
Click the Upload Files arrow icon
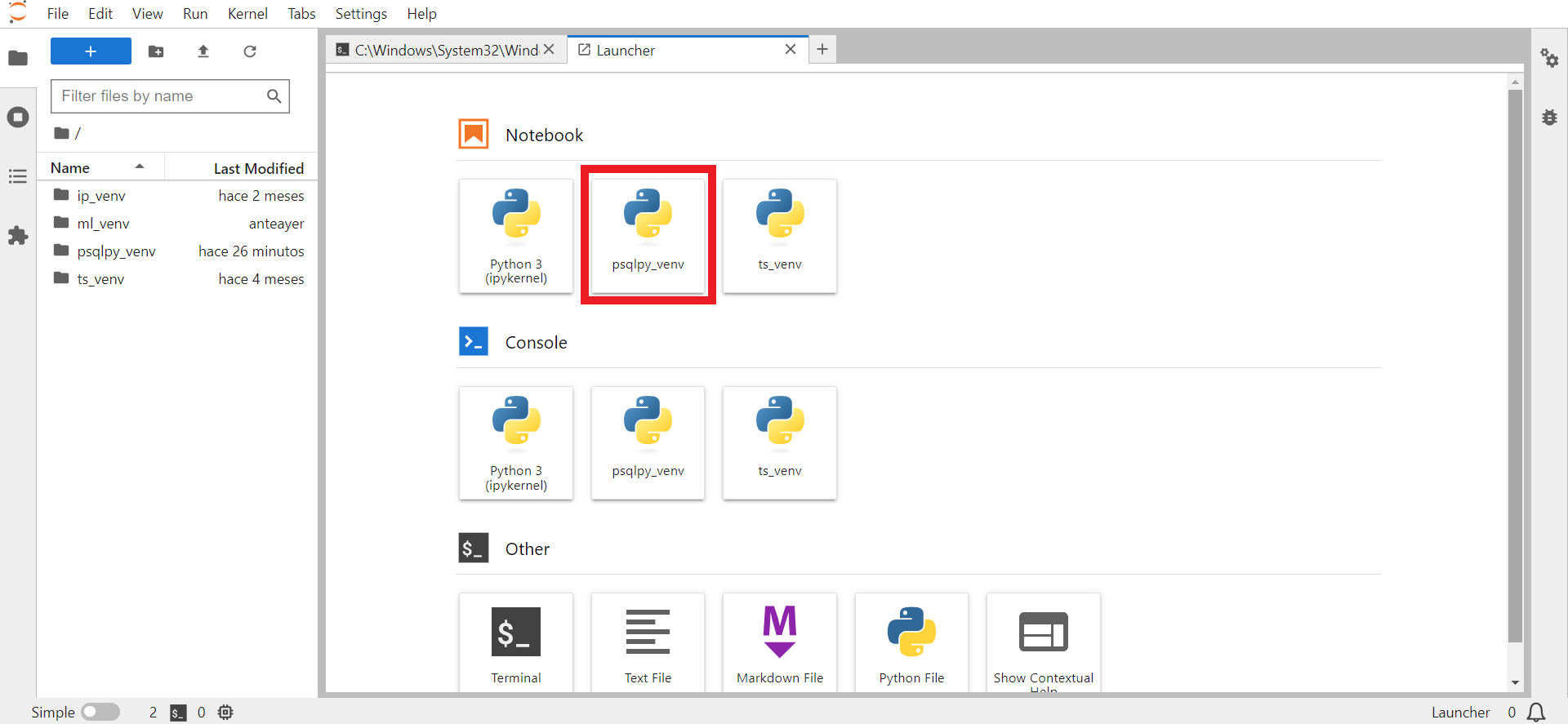click(x=203, y=51)
